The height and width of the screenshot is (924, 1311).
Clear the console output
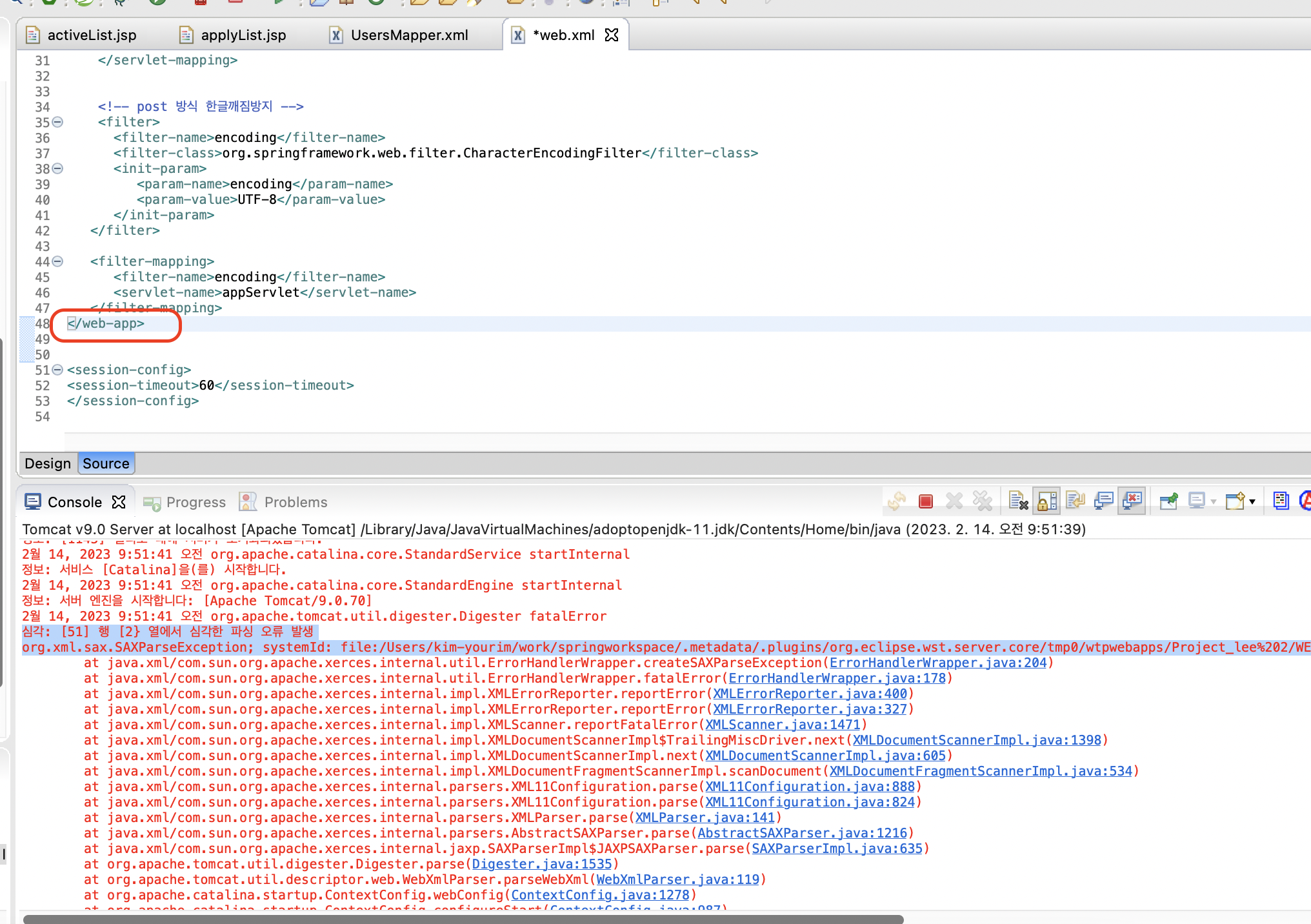1017,501
